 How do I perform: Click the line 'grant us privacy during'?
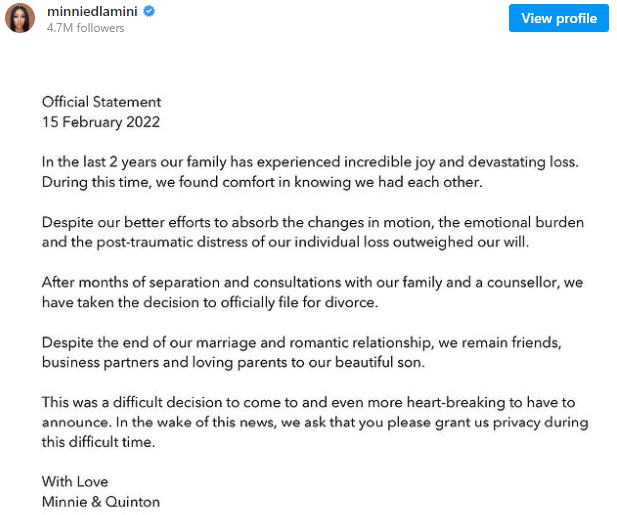(315, 423)
